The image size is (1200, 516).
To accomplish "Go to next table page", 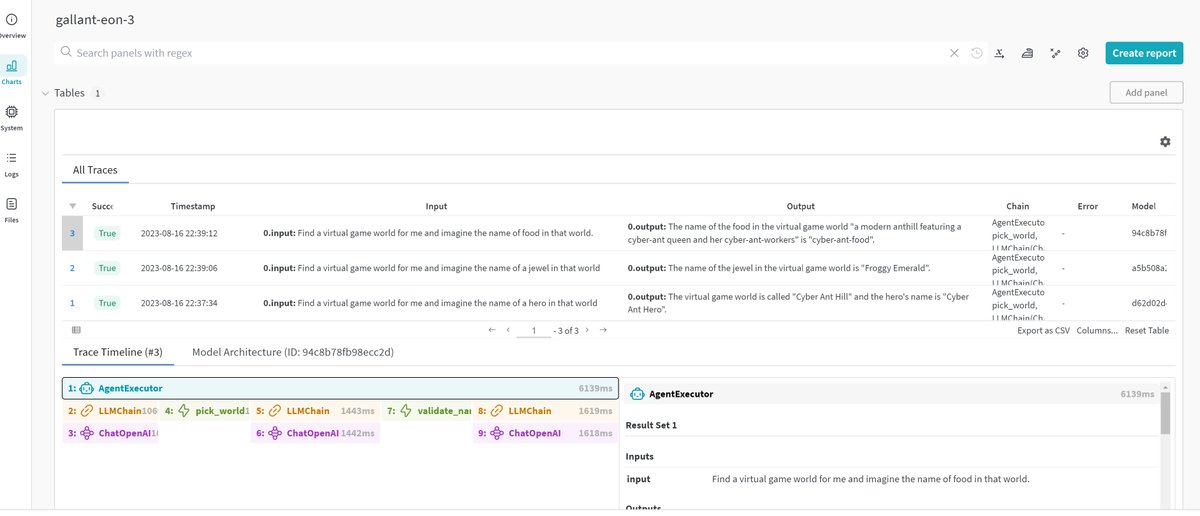I will [x=587, y=329].
